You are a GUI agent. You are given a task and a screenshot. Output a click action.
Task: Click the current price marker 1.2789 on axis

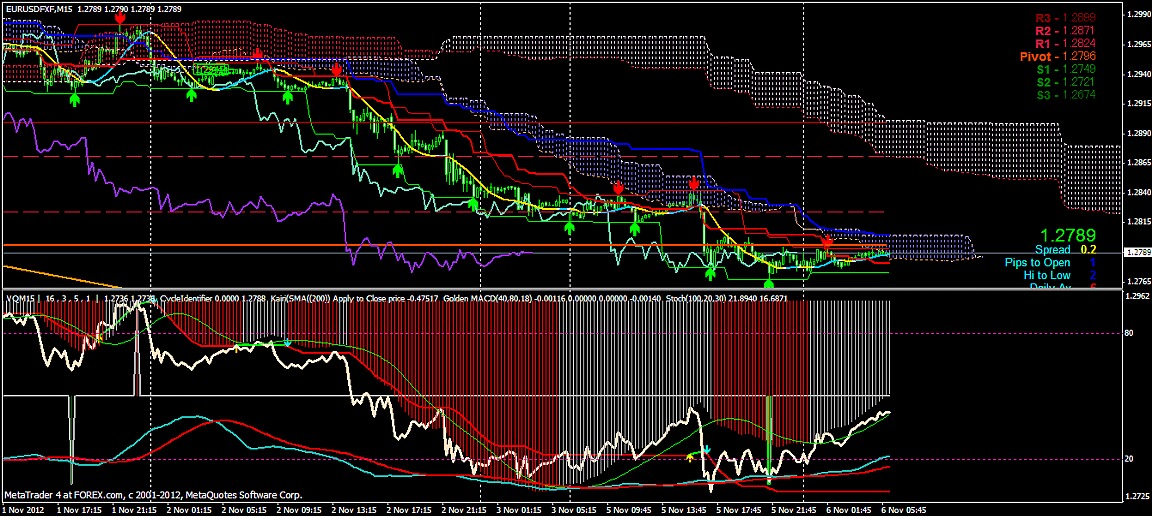(x=1136, y=253)
